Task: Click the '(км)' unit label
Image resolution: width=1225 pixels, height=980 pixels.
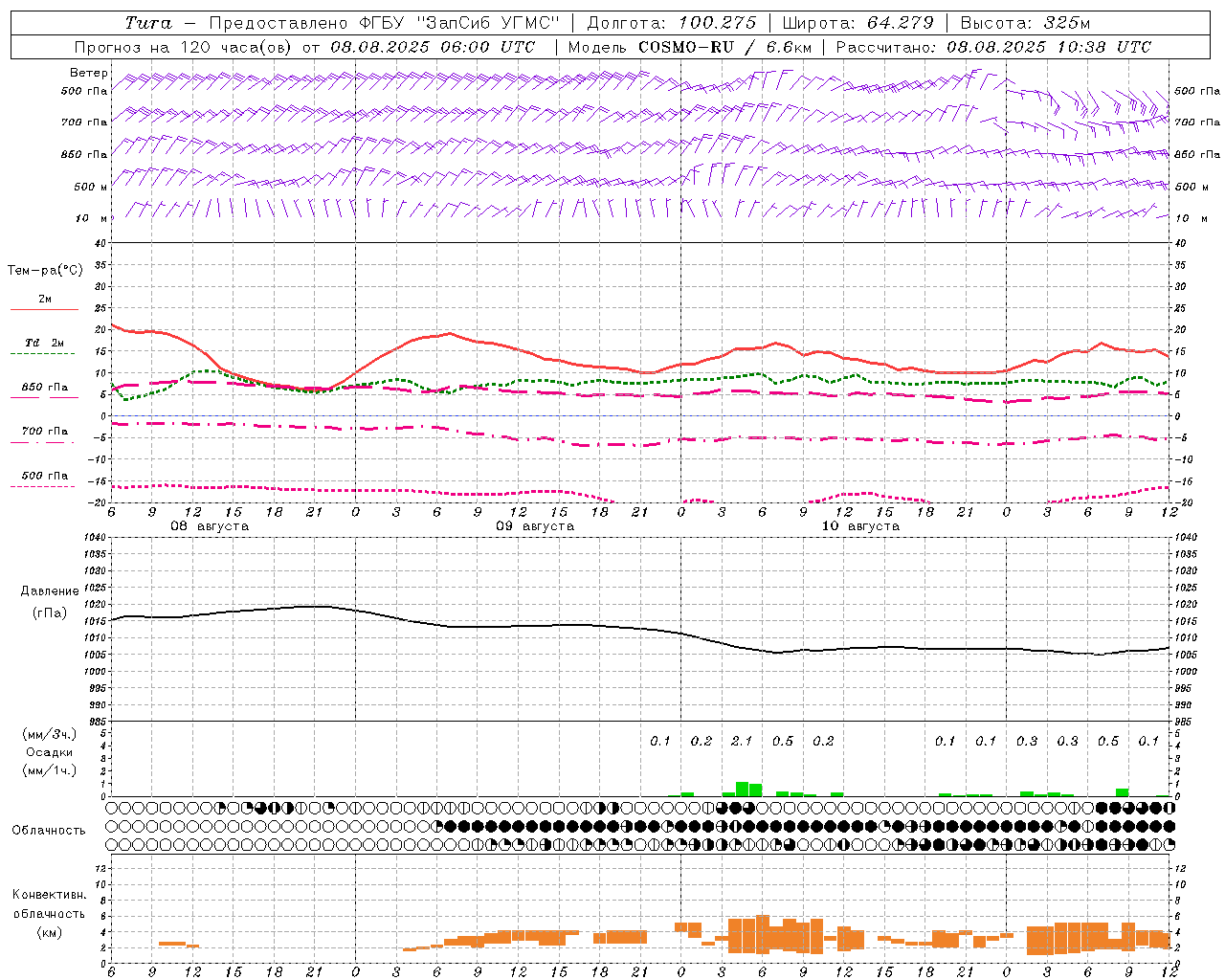Action: 50,932
